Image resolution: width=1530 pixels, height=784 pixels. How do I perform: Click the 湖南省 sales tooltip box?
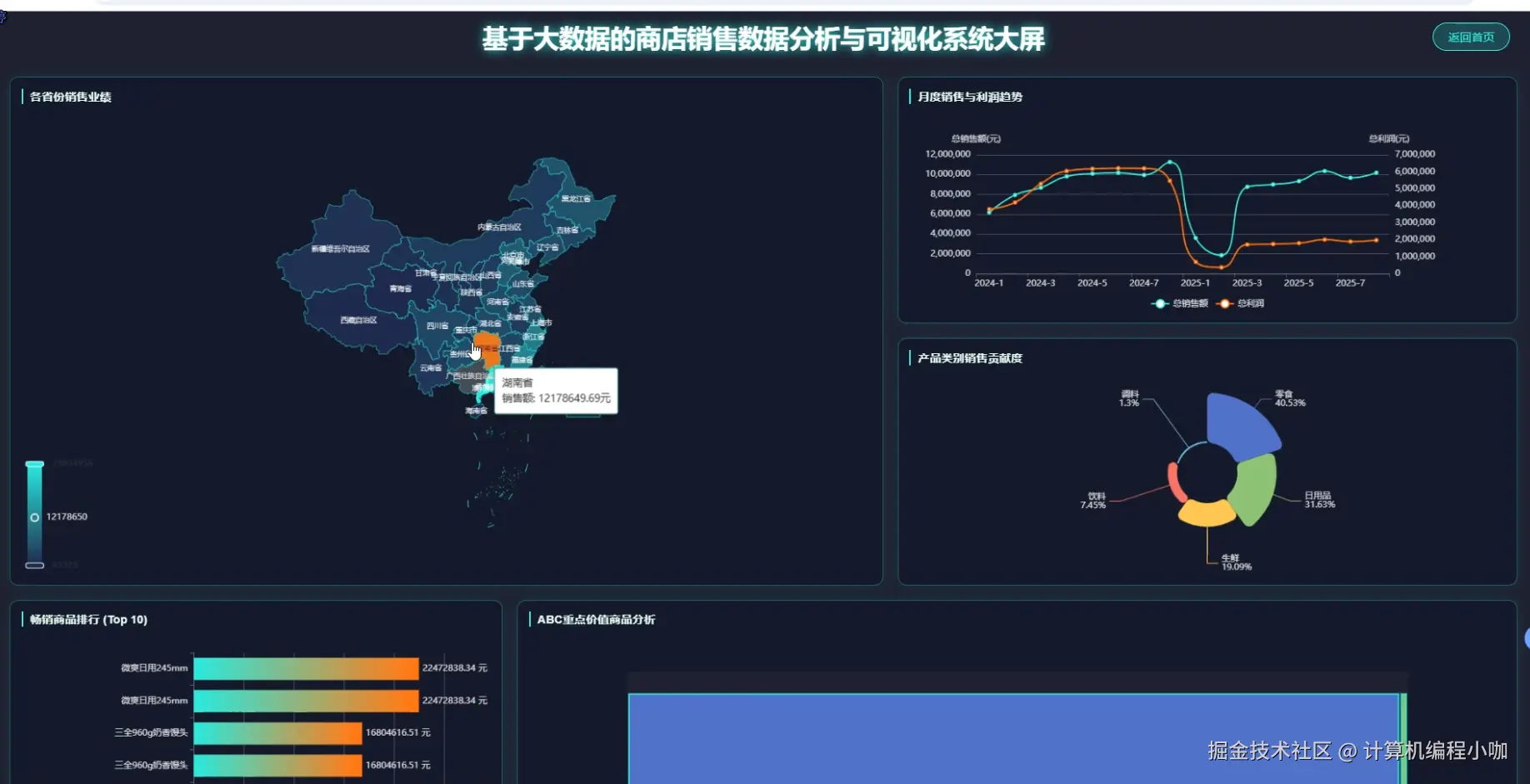[556, 391]
